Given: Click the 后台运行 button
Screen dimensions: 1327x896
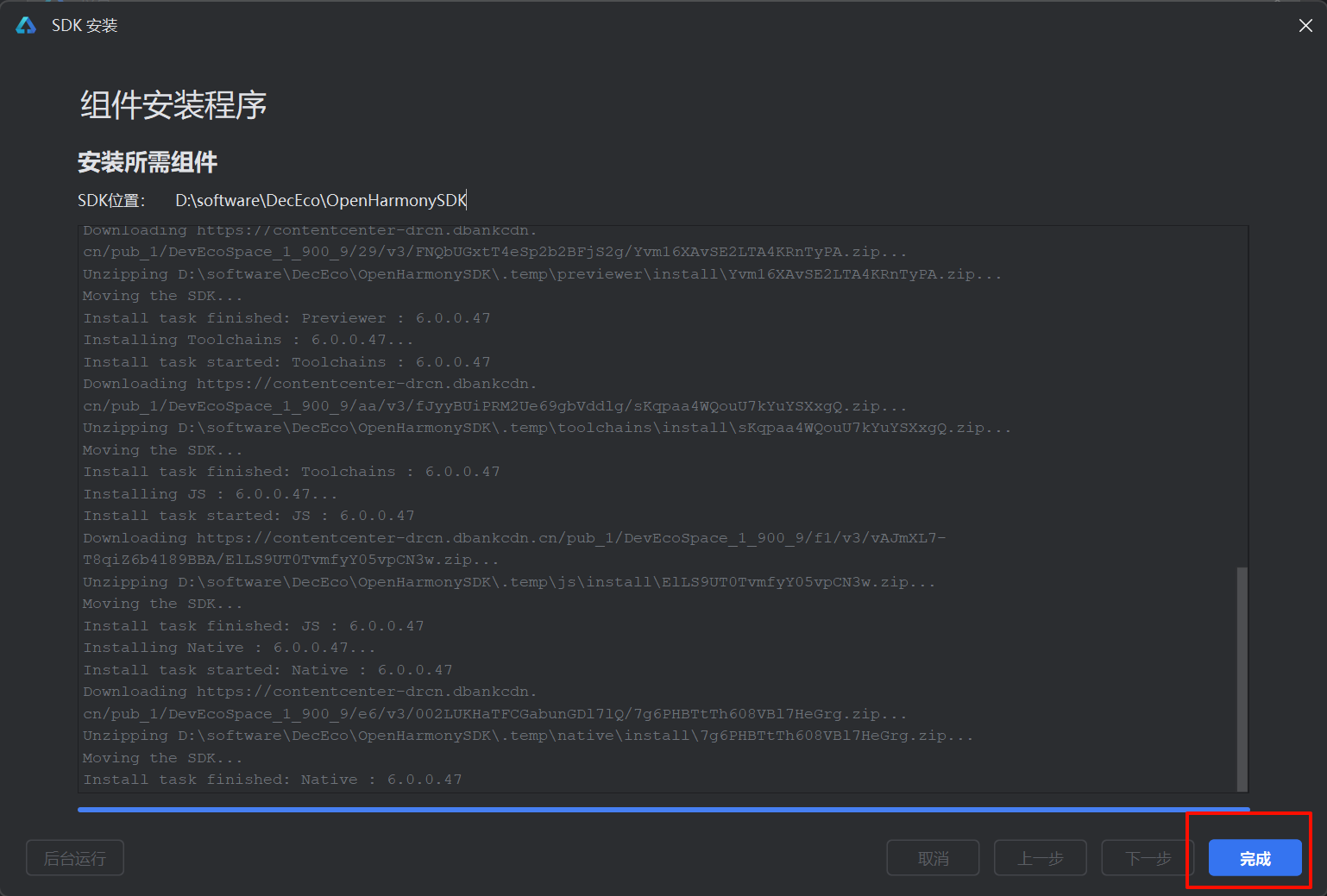Looking at the screenshot, I should 75,858.
